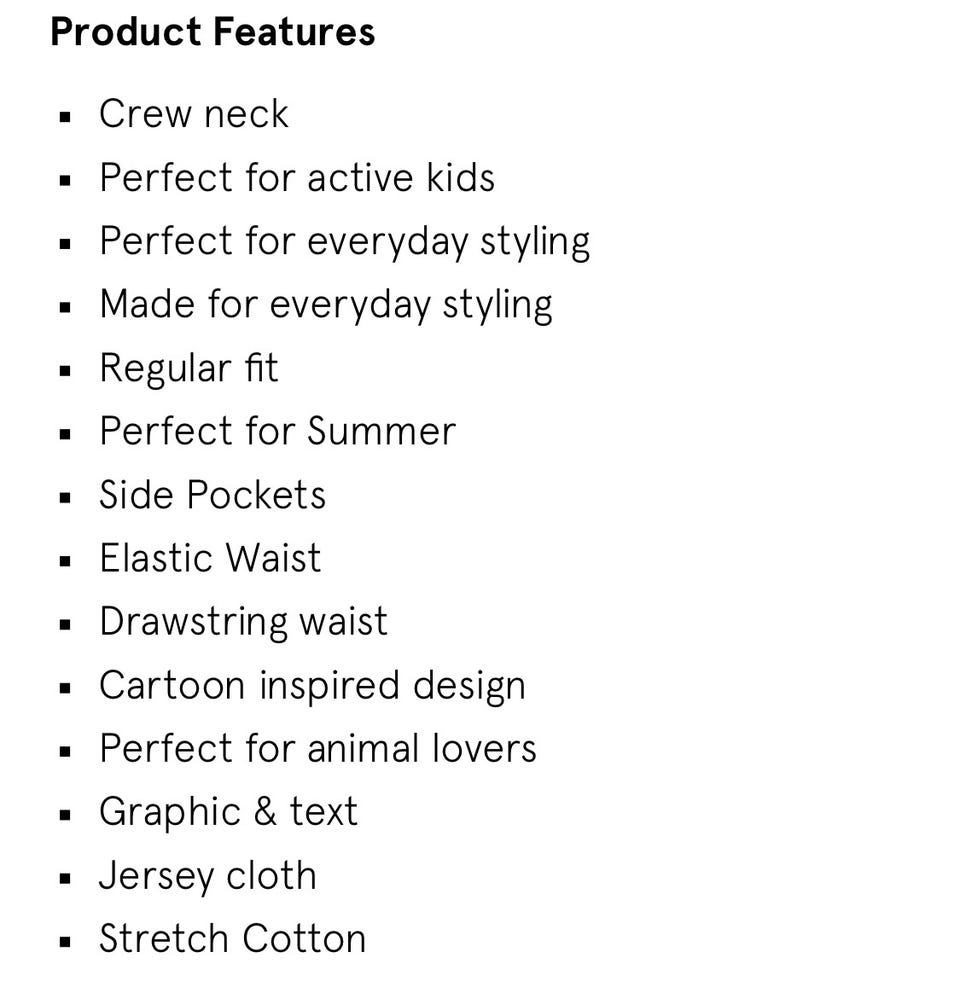Click the 'Jersey cloth' list item
The width and height of the screenshot is (960, 981).
[207, 876]
